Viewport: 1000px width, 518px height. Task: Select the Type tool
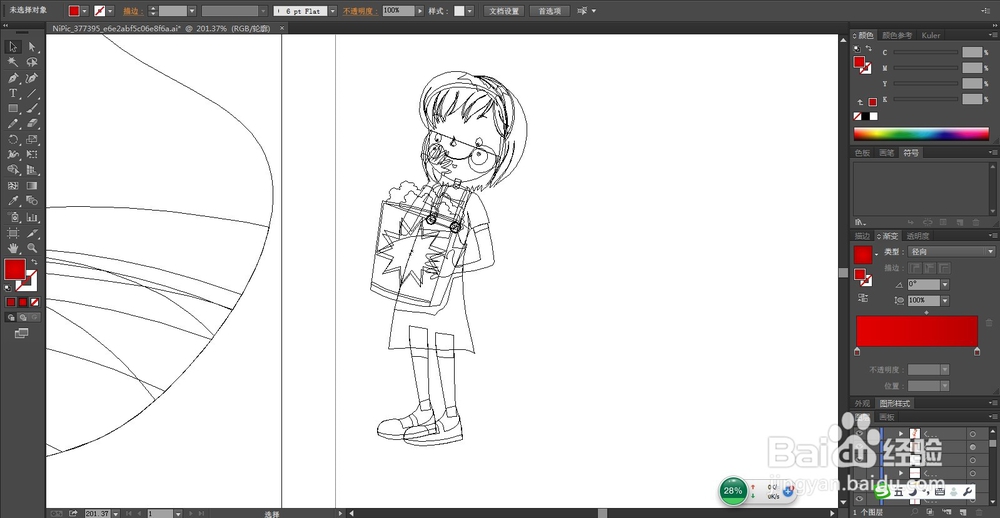pos(13,93)
